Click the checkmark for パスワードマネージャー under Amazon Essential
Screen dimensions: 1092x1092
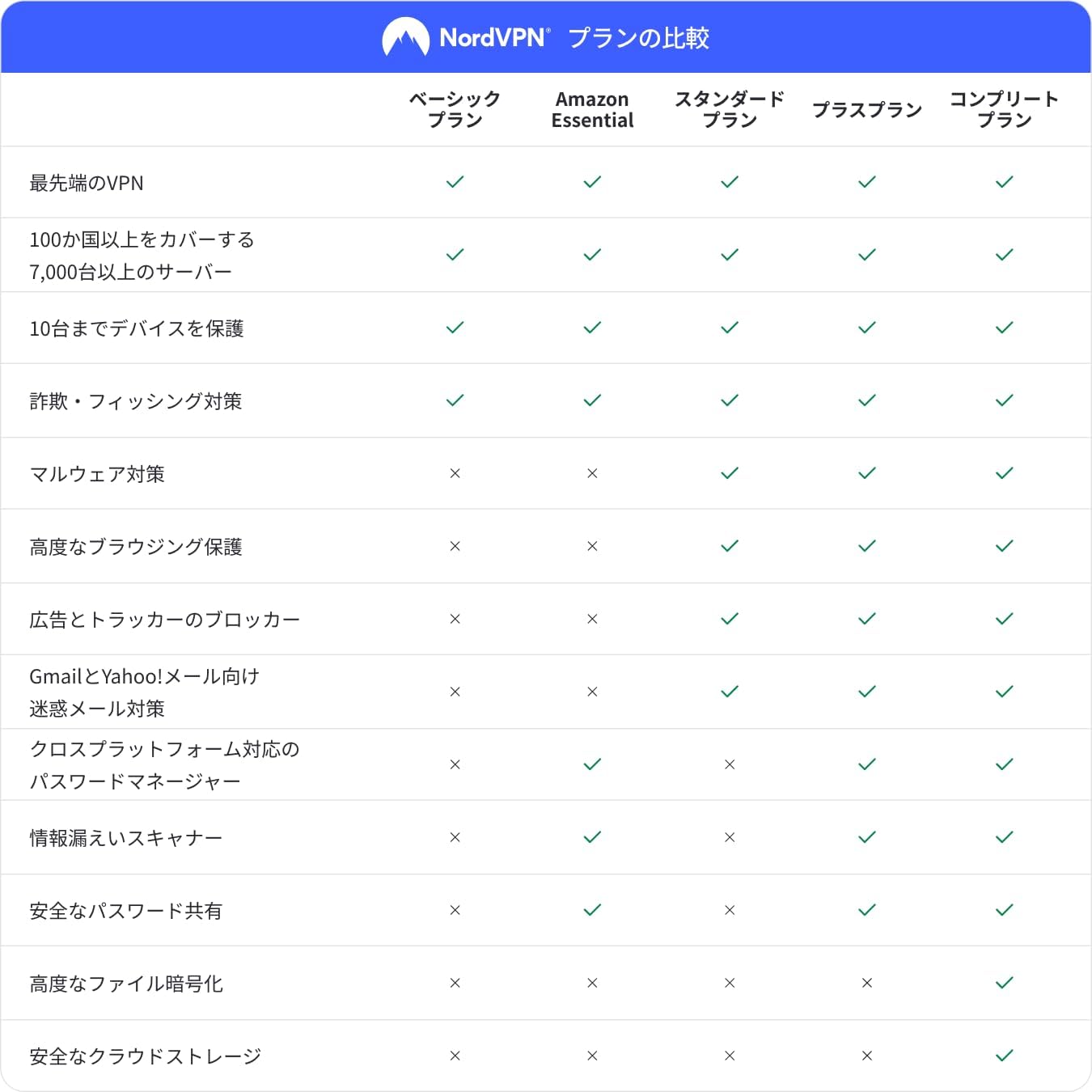[x=592, y=764]
